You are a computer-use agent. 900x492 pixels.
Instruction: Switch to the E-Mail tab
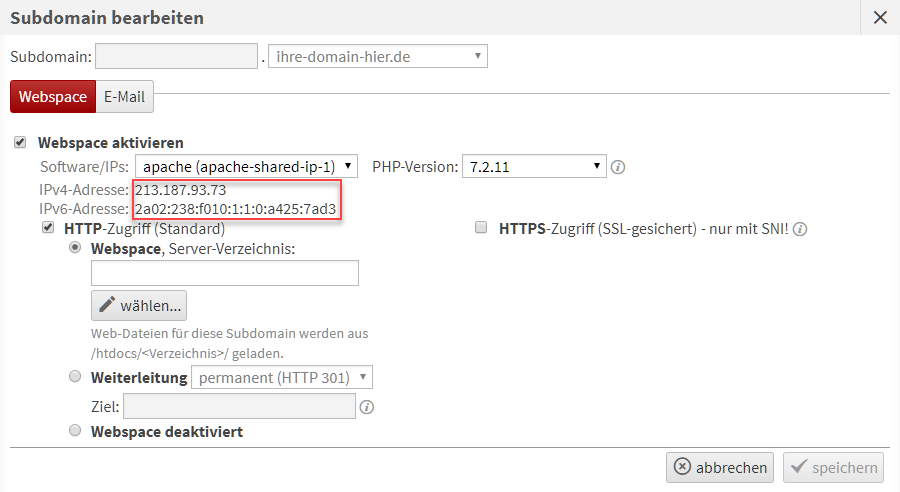(x=125, y=97)
